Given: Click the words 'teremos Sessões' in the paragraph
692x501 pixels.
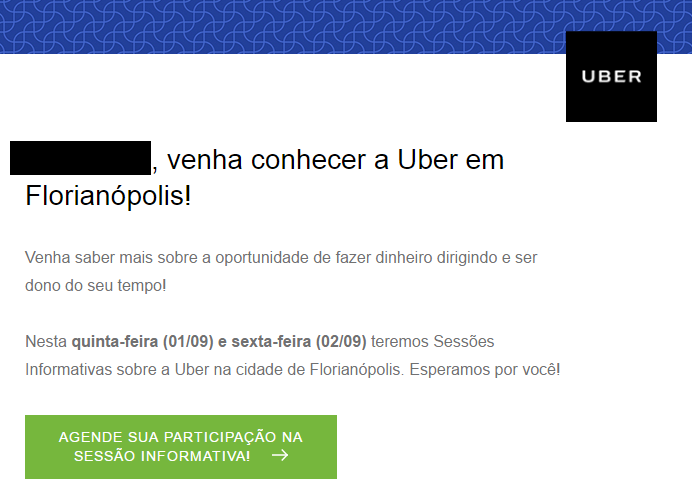Looking at the screenshot, I should (x=432, y=342).
